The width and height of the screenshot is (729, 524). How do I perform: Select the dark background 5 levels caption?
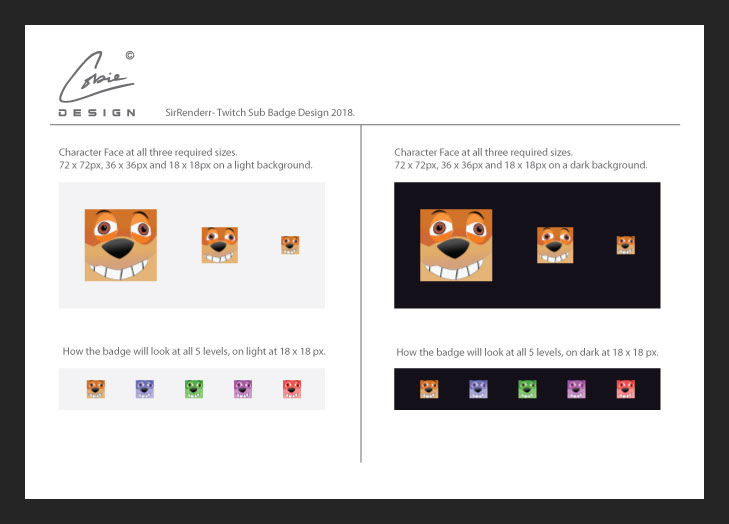527,352
